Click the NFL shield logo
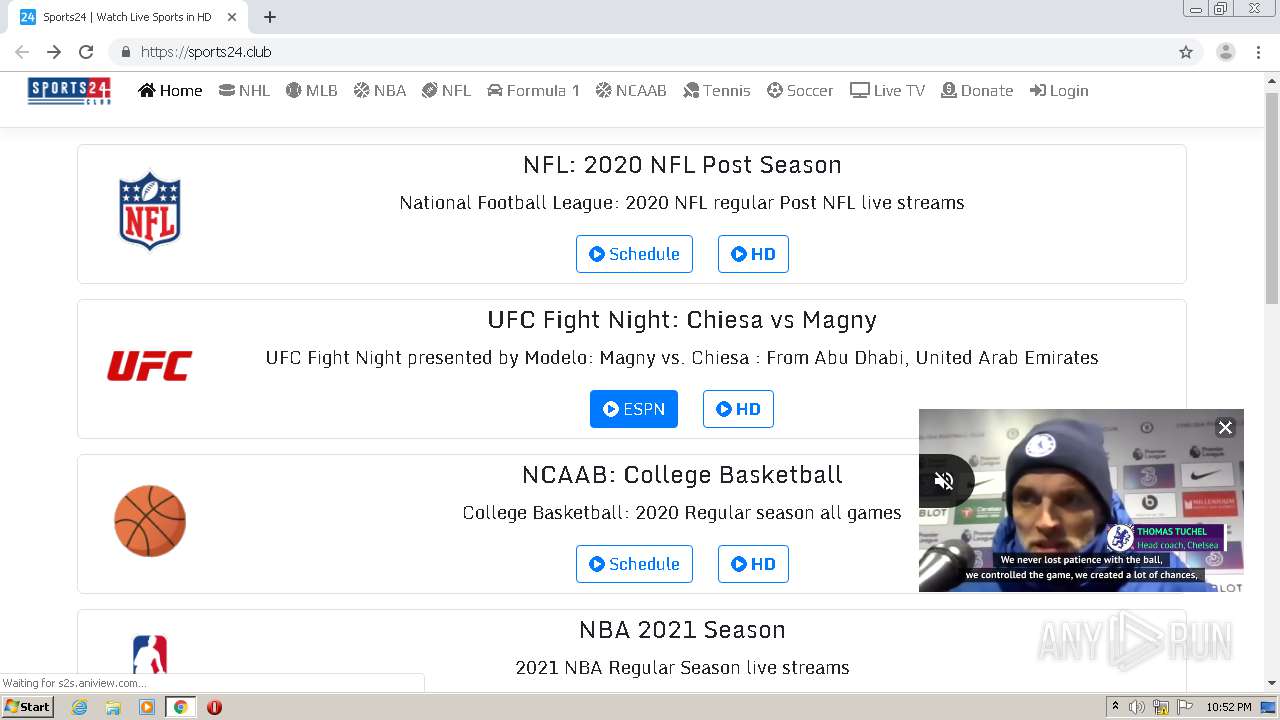The height and width of the screenshot is (720, 1280). pyautogui.click(x=150, y=210)
